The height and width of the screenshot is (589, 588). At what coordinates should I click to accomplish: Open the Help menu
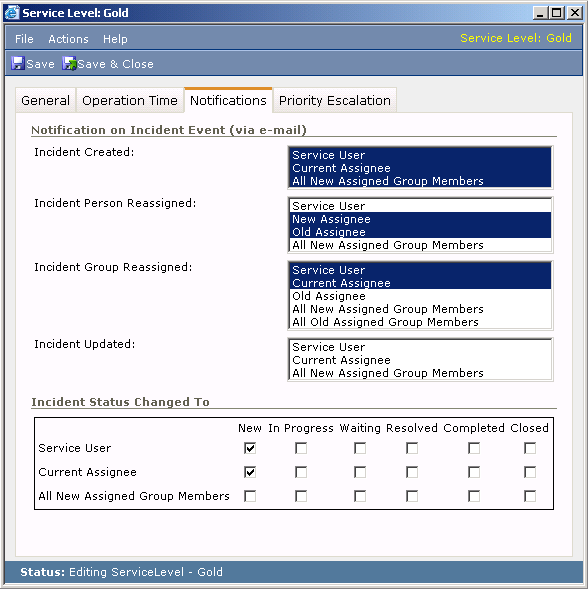pos(115,39)
